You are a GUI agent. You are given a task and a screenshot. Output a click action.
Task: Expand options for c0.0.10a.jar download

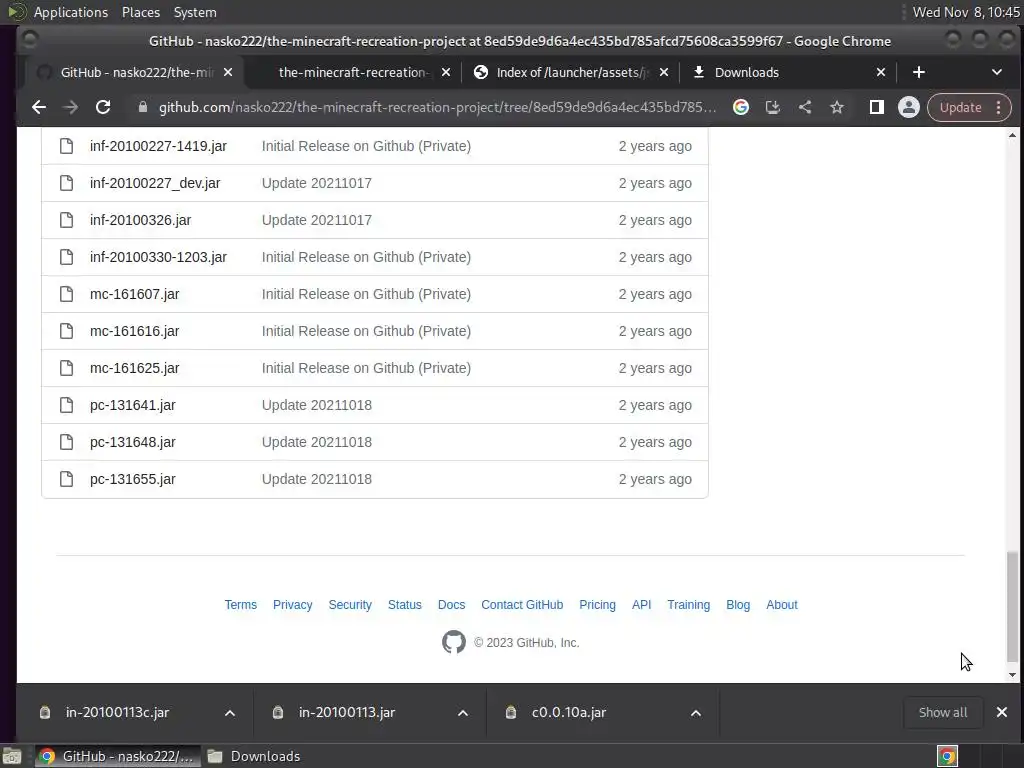click(696, 712)
